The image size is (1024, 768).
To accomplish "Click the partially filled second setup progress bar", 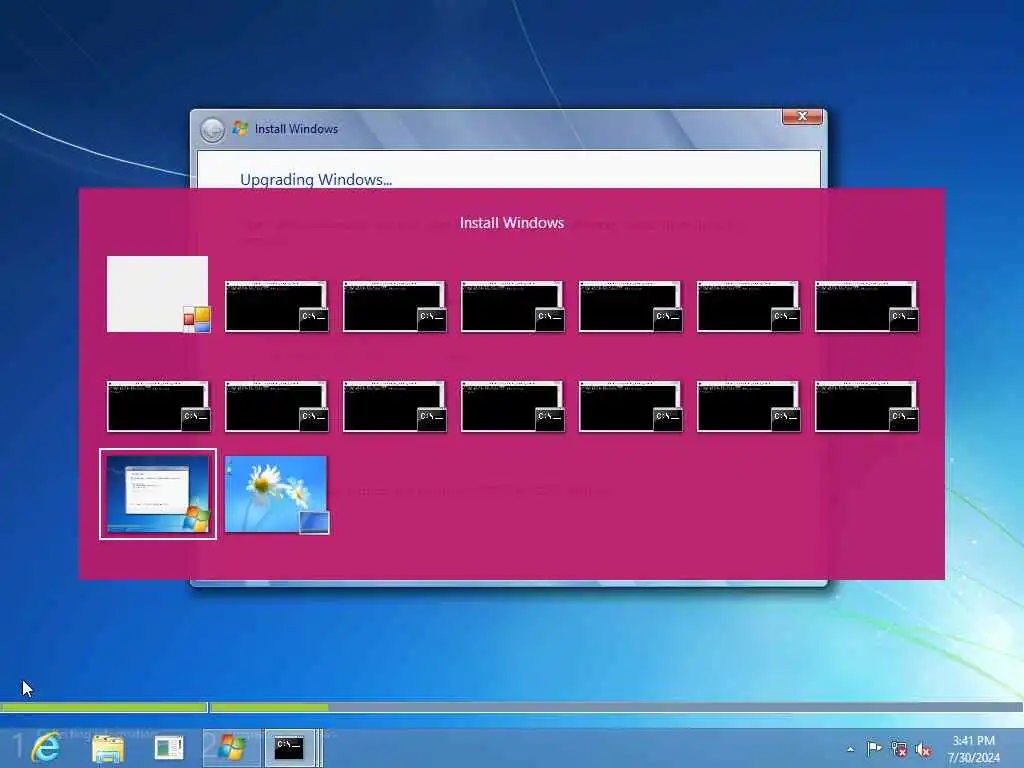I will pos(616,707).
